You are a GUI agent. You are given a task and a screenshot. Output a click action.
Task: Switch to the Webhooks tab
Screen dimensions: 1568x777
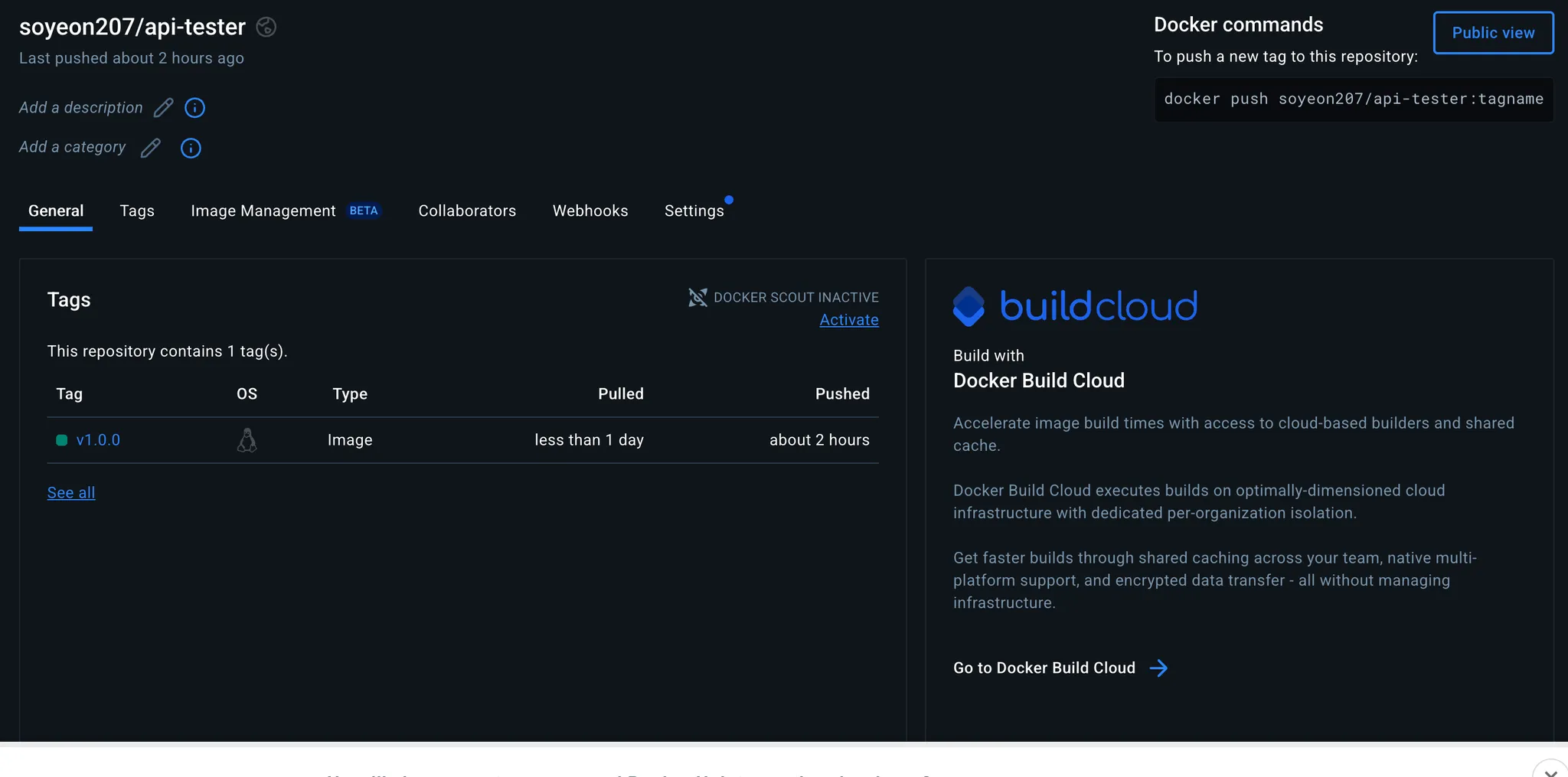click(590, 211)
